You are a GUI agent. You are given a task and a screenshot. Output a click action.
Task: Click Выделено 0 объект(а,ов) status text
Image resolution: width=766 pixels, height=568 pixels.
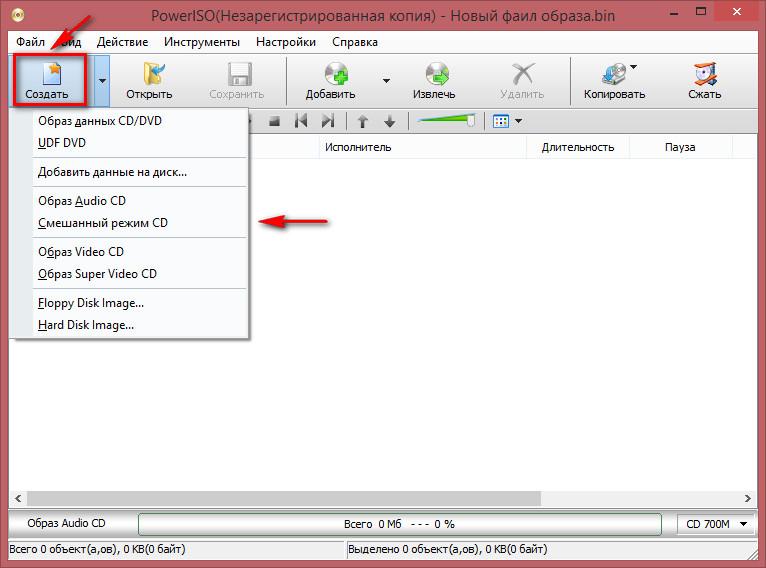click(447, 549)
